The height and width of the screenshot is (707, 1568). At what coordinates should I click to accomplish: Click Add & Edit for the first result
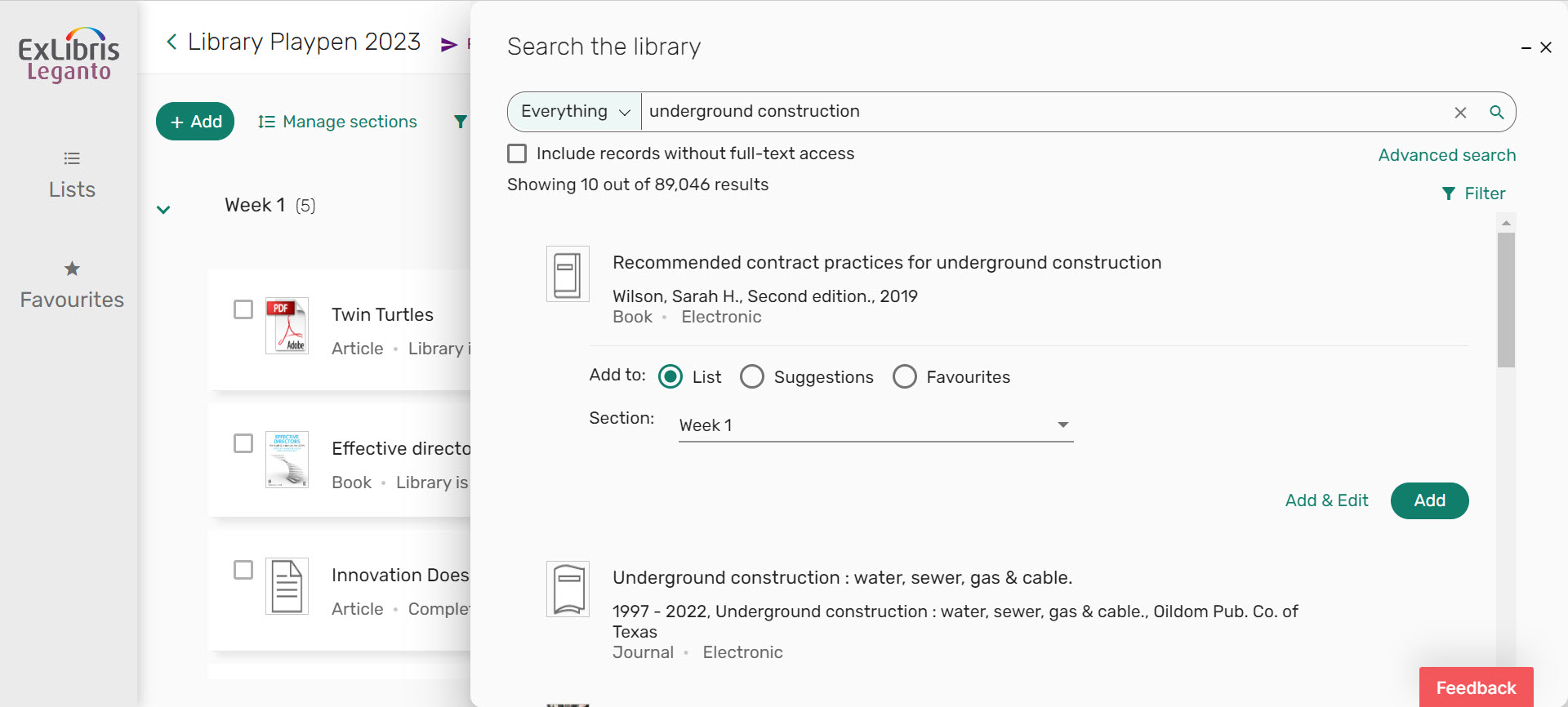1326,500
